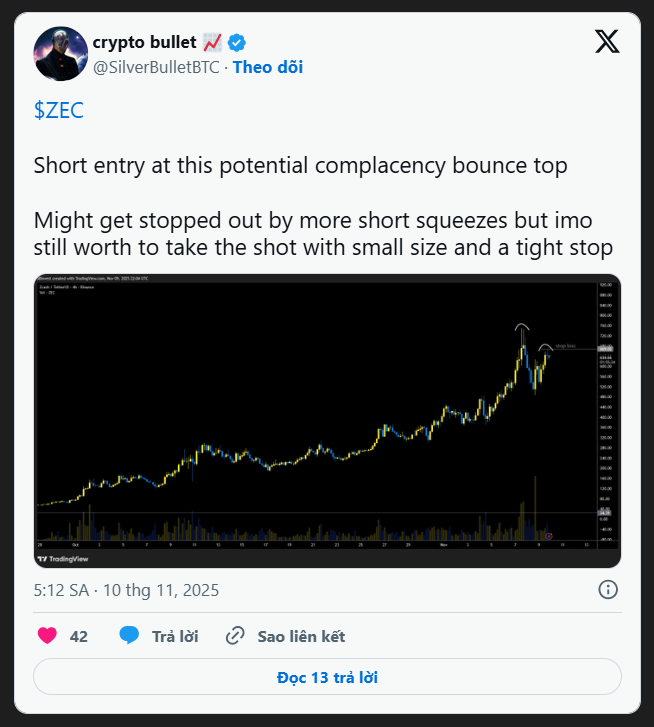Click the tweet text about short entry
The image size is (654, 727).
300,166
